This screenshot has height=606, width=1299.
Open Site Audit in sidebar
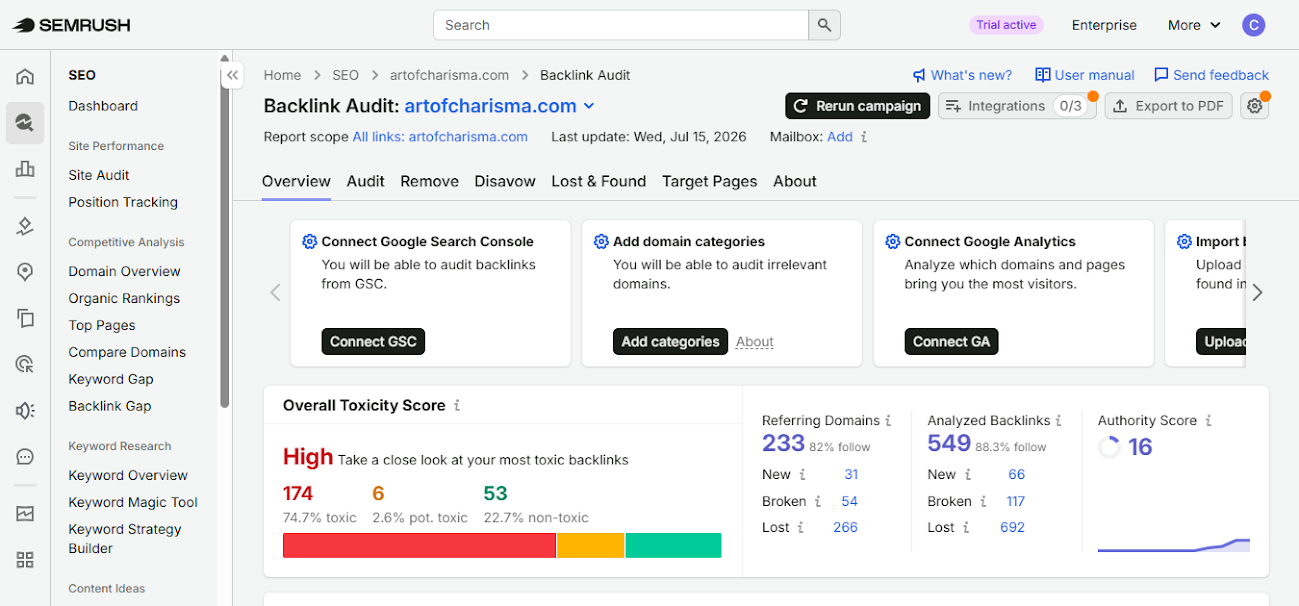[99, 175]
